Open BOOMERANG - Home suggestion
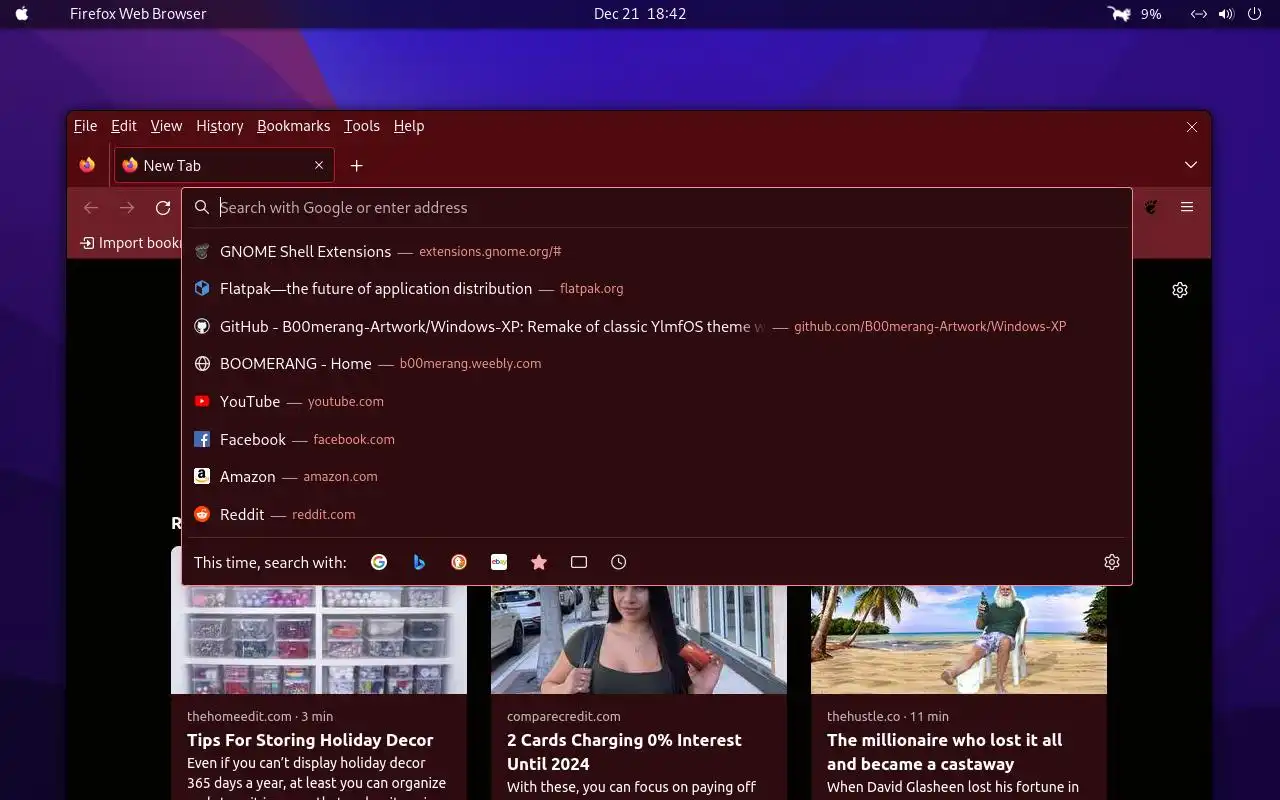This screenshot has height=800, width=1280. coord(657,364)
